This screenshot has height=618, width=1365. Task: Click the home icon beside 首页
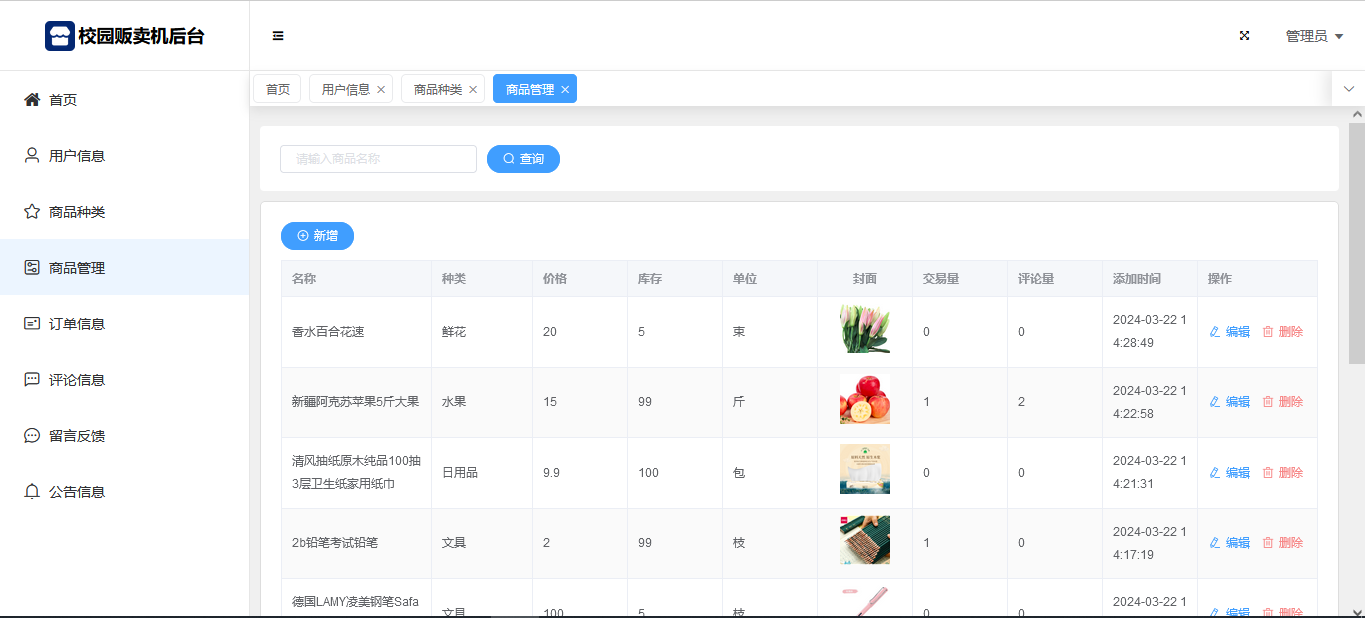[32, 100]
